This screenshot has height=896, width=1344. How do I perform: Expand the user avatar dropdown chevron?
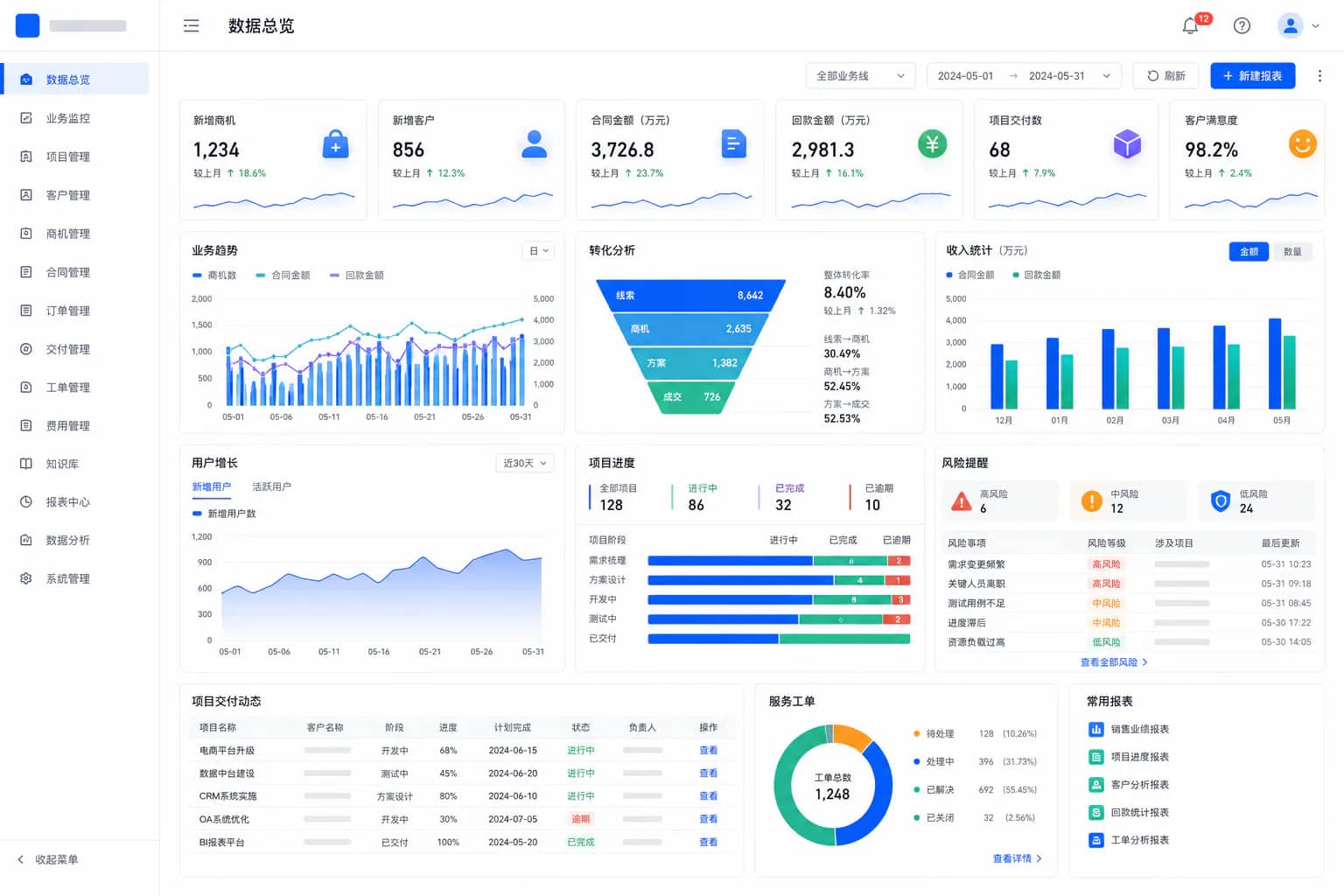click(1315, 26)
